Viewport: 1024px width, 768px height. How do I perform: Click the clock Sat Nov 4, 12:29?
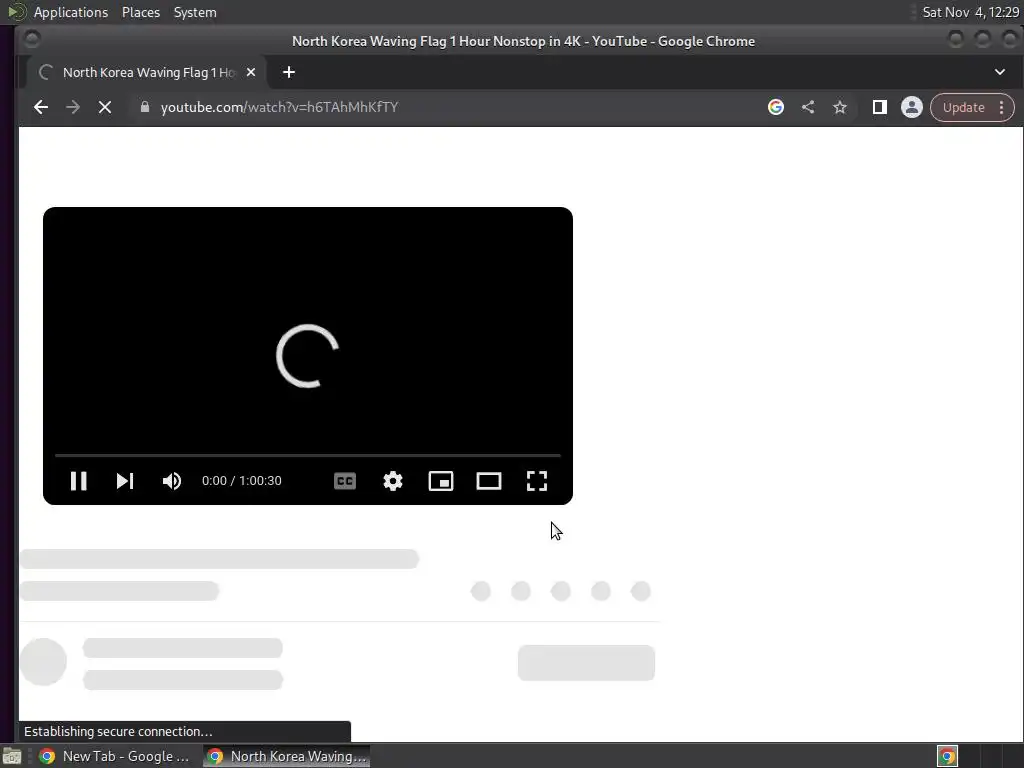coord(970,12)
